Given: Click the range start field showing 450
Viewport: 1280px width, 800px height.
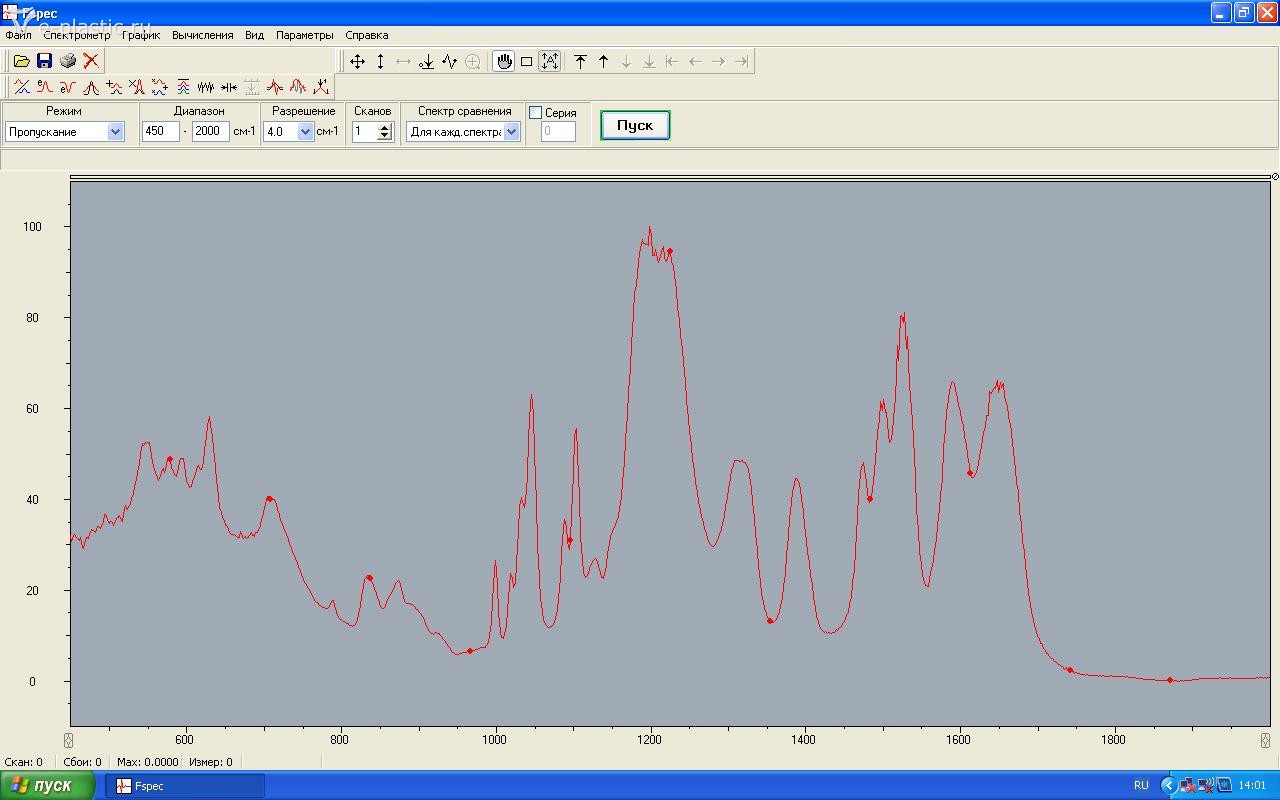Looking at the screenshot, I should 160,132.
